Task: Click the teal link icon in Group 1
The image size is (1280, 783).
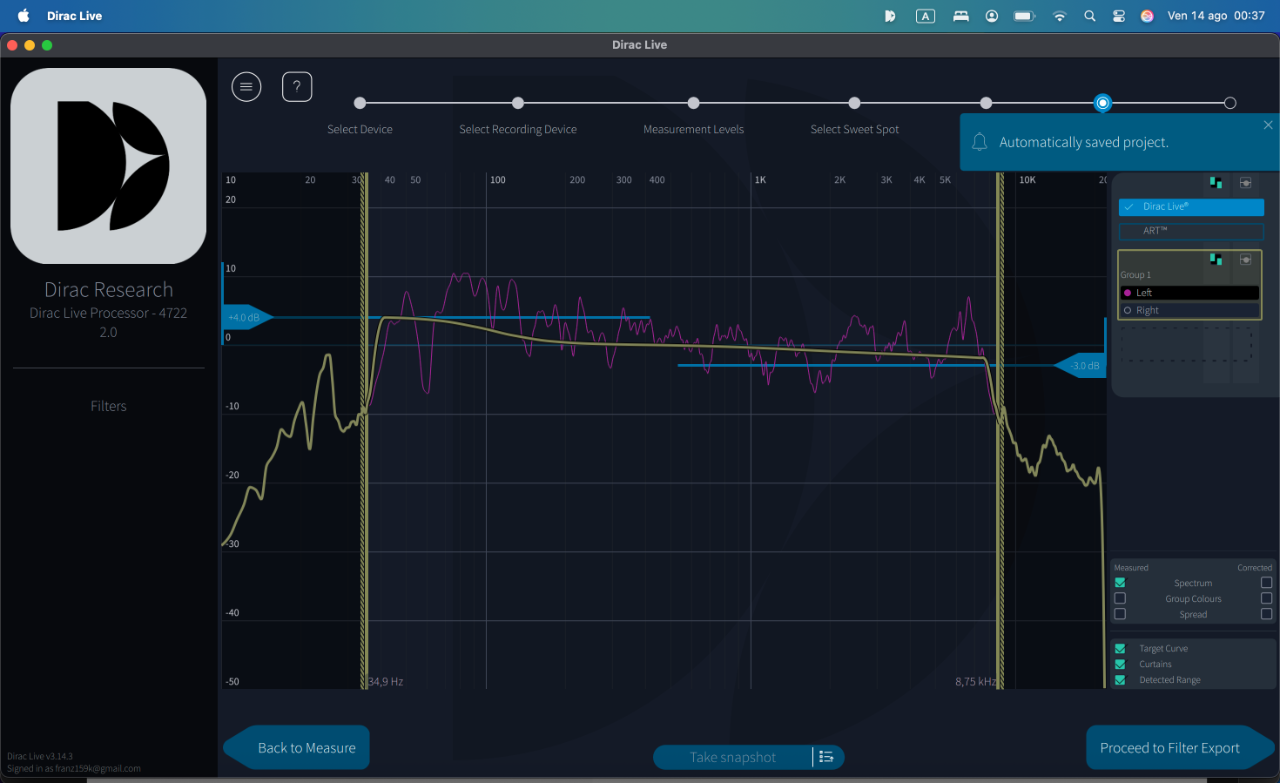Action: pos(1216,259)
